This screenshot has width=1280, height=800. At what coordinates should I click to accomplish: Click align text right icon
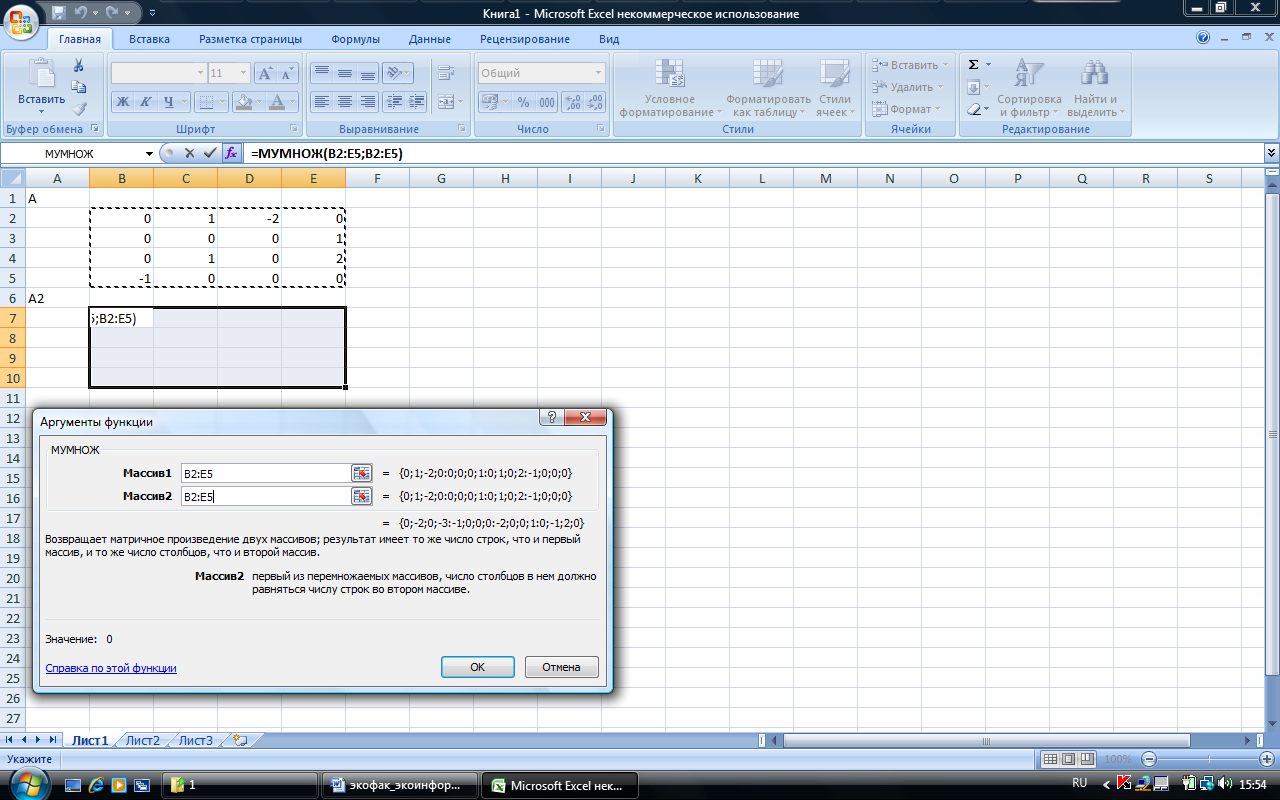point(367,102)
